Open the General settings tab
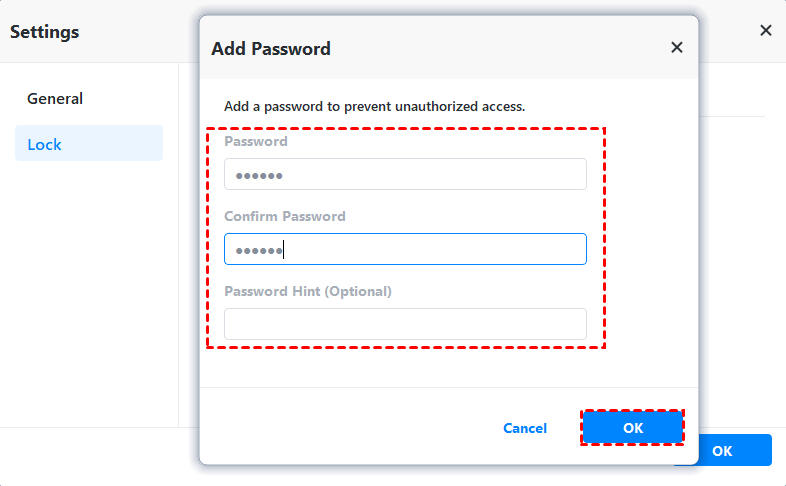786x486 pixels. pyautogui.click(x=55, y=99)
